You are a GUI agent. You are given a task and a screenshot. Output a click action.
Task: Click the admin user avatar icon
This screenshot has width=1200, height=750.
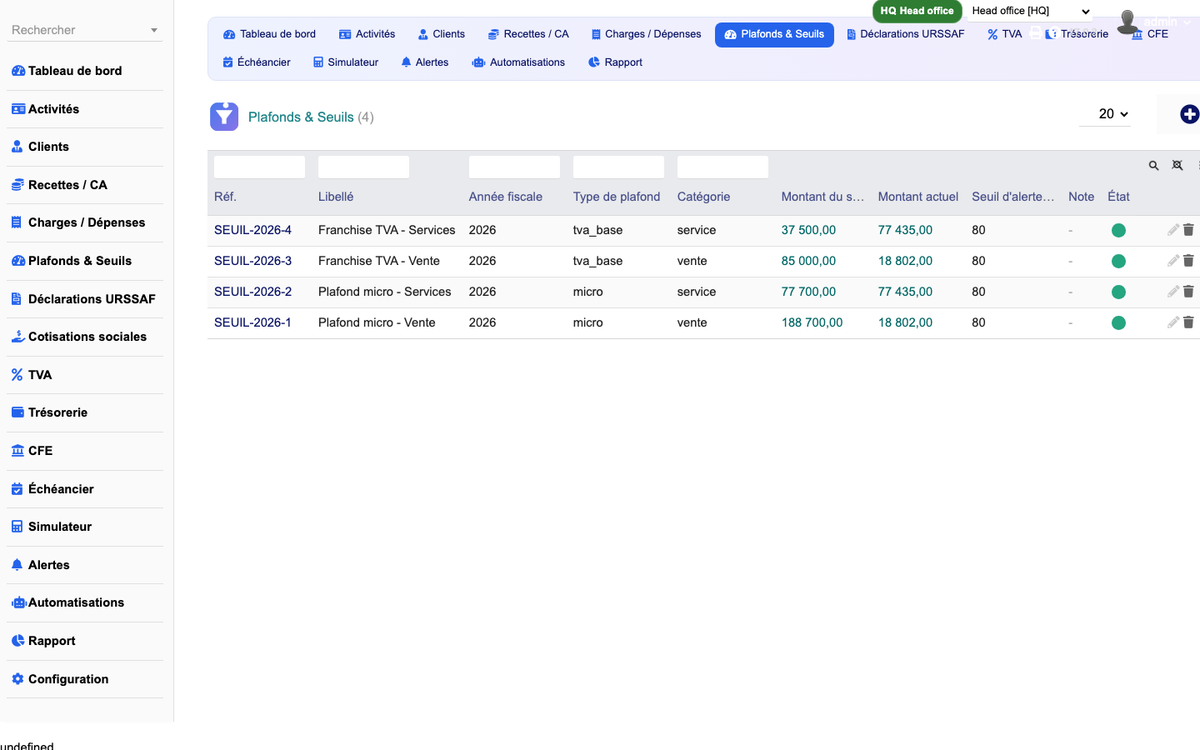pyautogui.click(x=1129, y=21)
